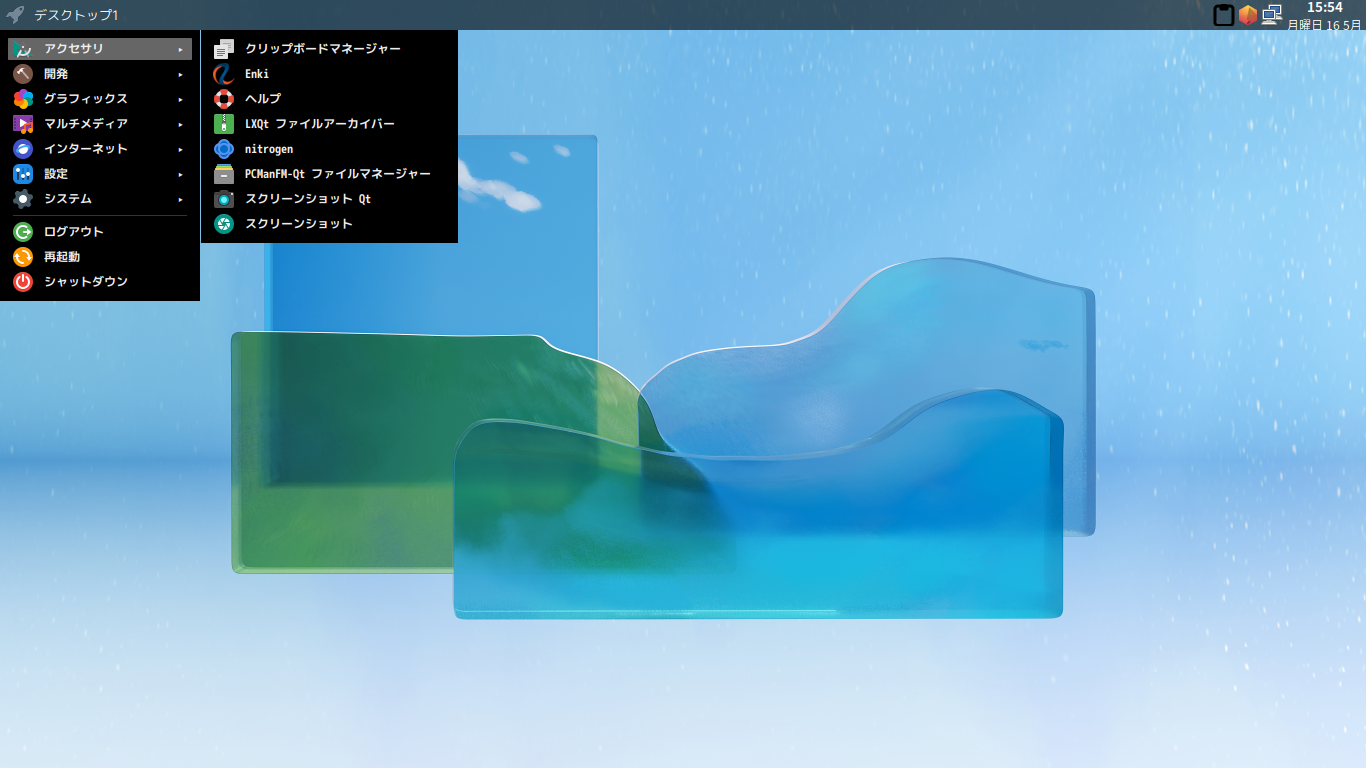1366x768 pixels.
Task: Choose シャットダウン to power off
Action: click(x=100, y=282)
